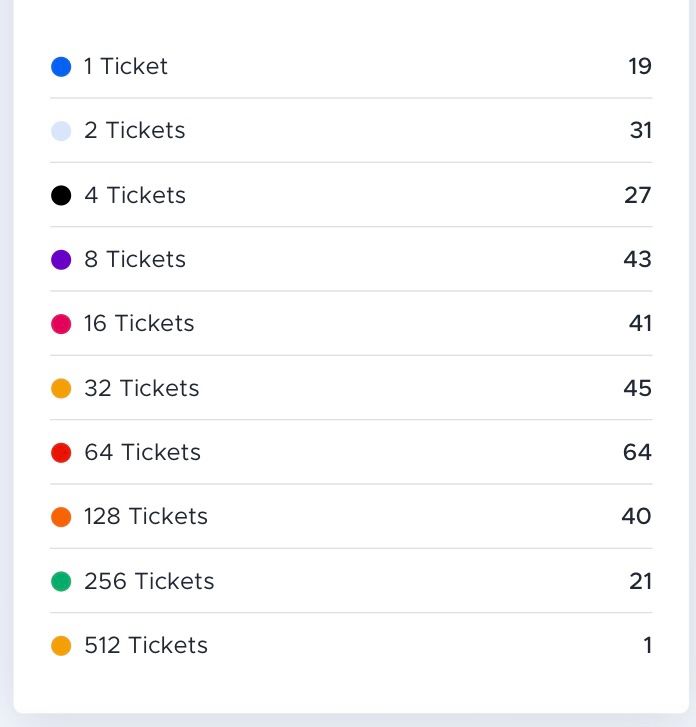Screen dimensions: 696x727
Task: Click the yellow dot for 512 Tickets
Action: click(x=61, y=646)
